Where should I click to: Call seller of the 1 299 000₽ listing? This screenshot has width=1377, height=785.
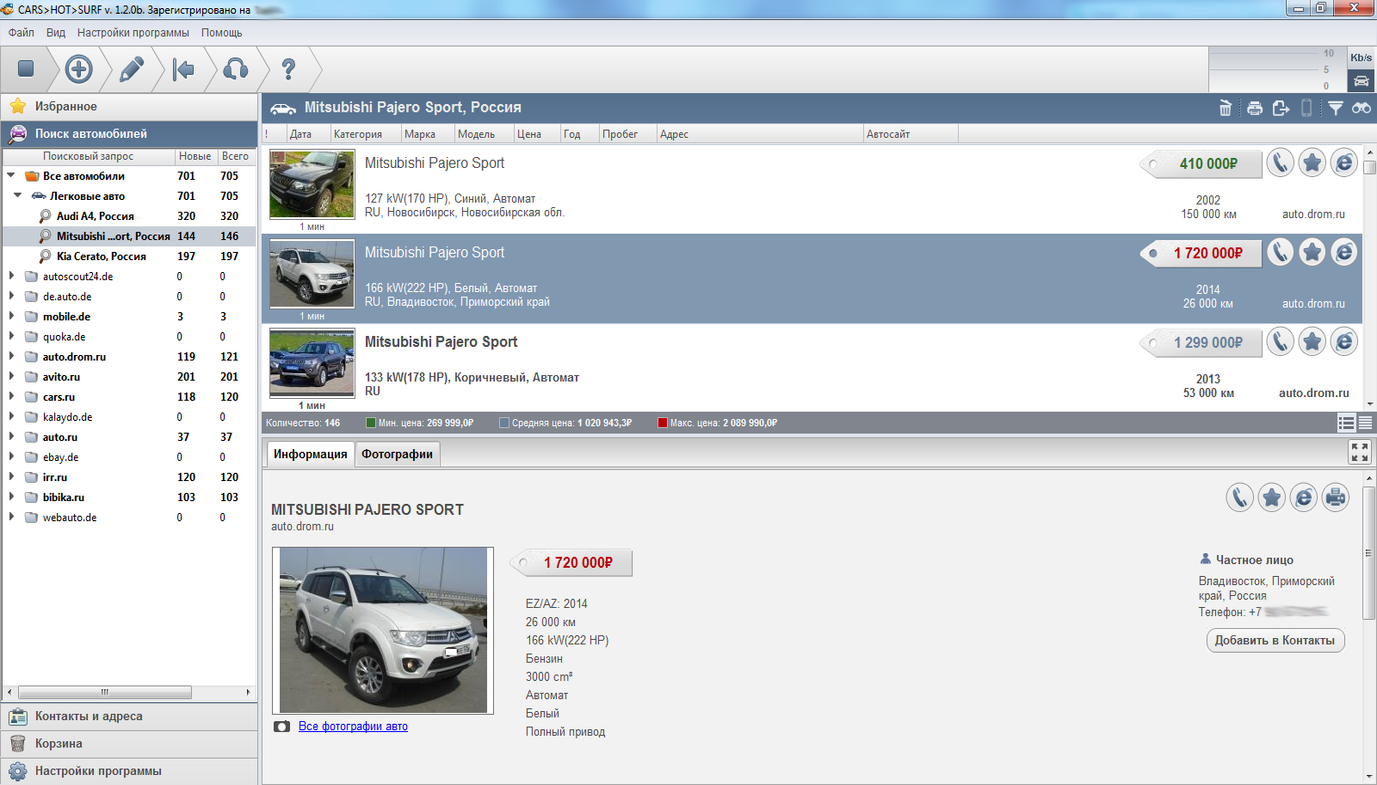pyautogui.click(x=1280, y=342)
